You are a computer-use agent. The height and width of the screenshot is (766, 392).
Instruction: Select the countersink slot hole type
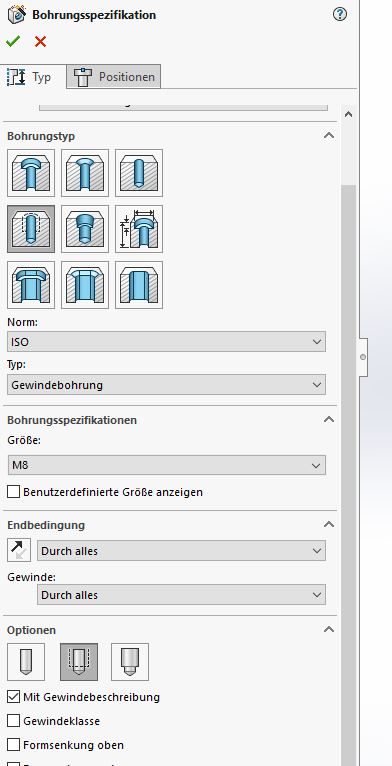[85, 285]
